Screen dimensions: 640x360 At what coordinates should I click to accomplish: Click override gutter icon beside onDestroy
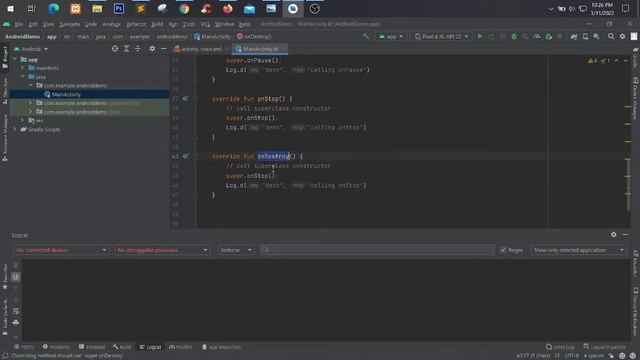(x=186, y=156)
